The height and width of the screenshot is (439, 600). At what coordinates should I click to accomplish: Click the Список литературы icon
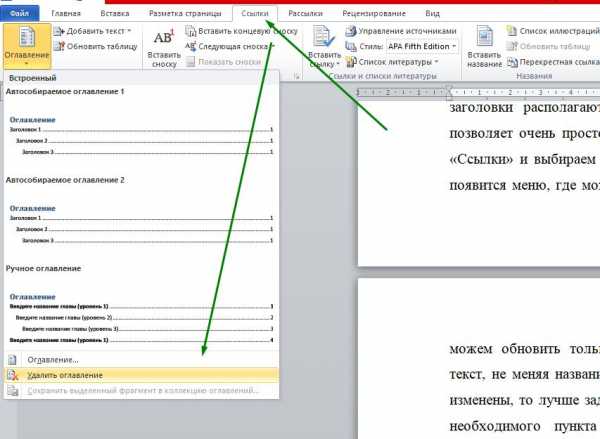coord(351,62)
